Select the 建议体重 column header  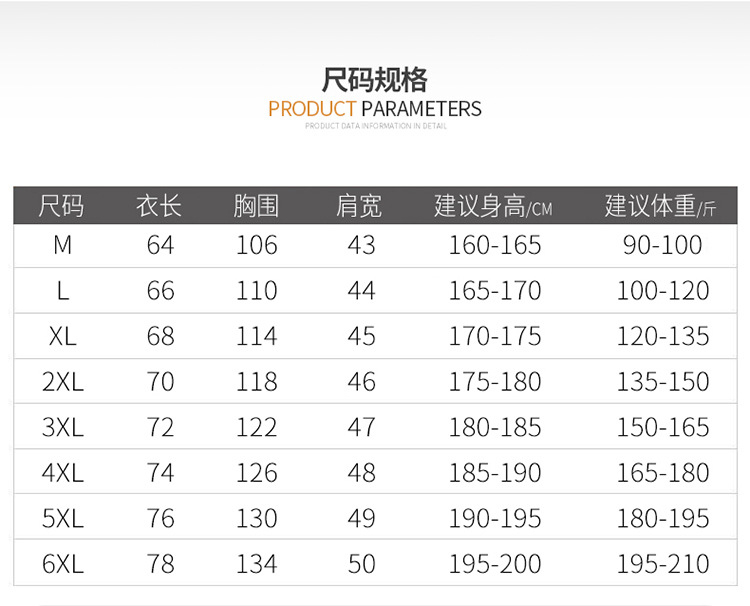(661, 206)
